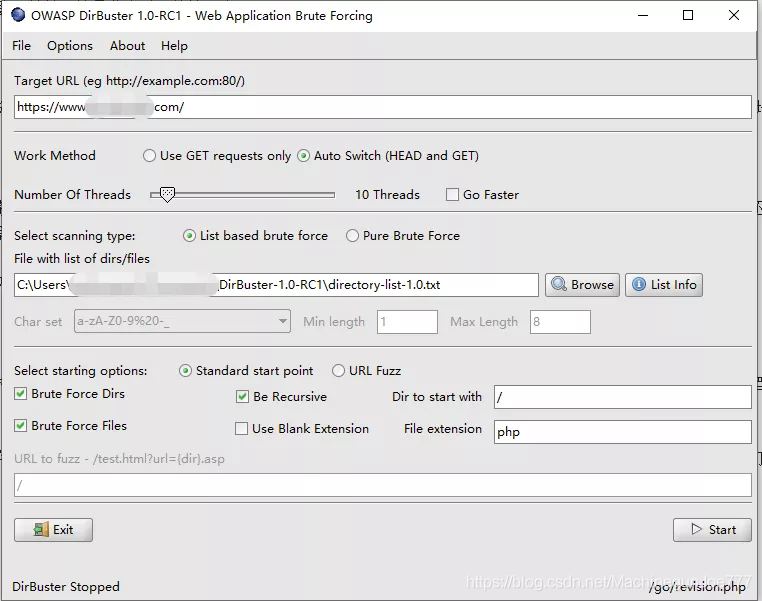
Task: Open the Char set dropdown
Action: coord(182,321)
